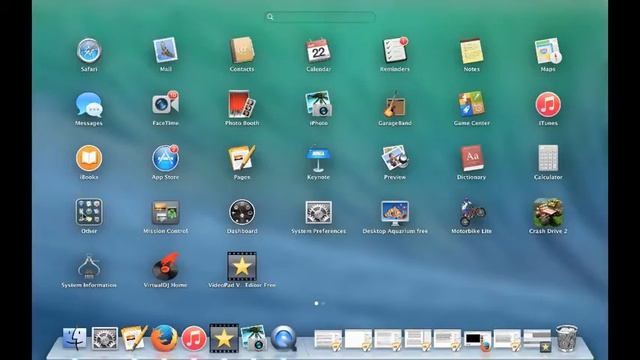Launch Desktop Aquarium free
The width and height of the screenshot is (640, 360).
pos(395,213)
